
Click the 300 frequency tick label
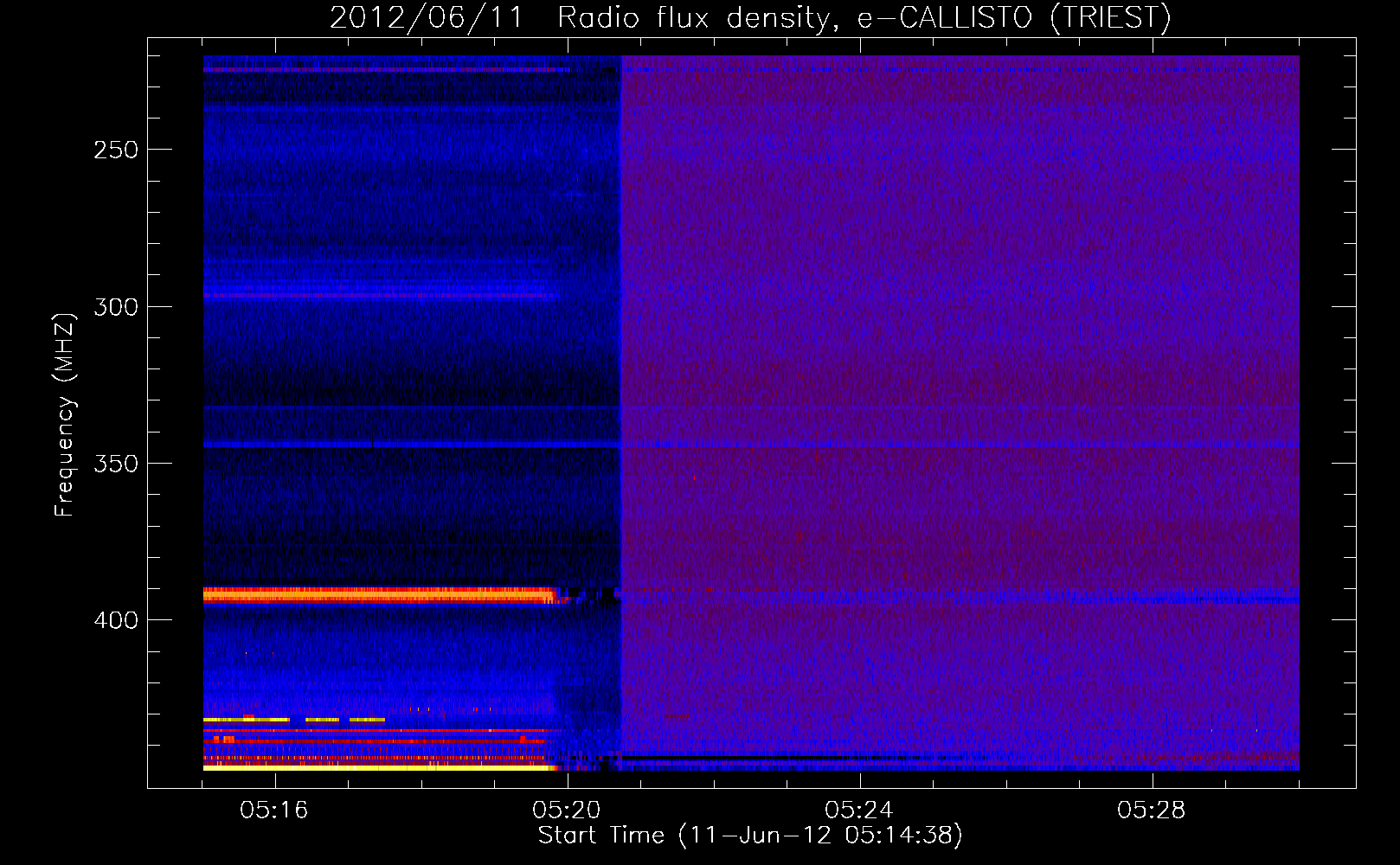(116, 307)
